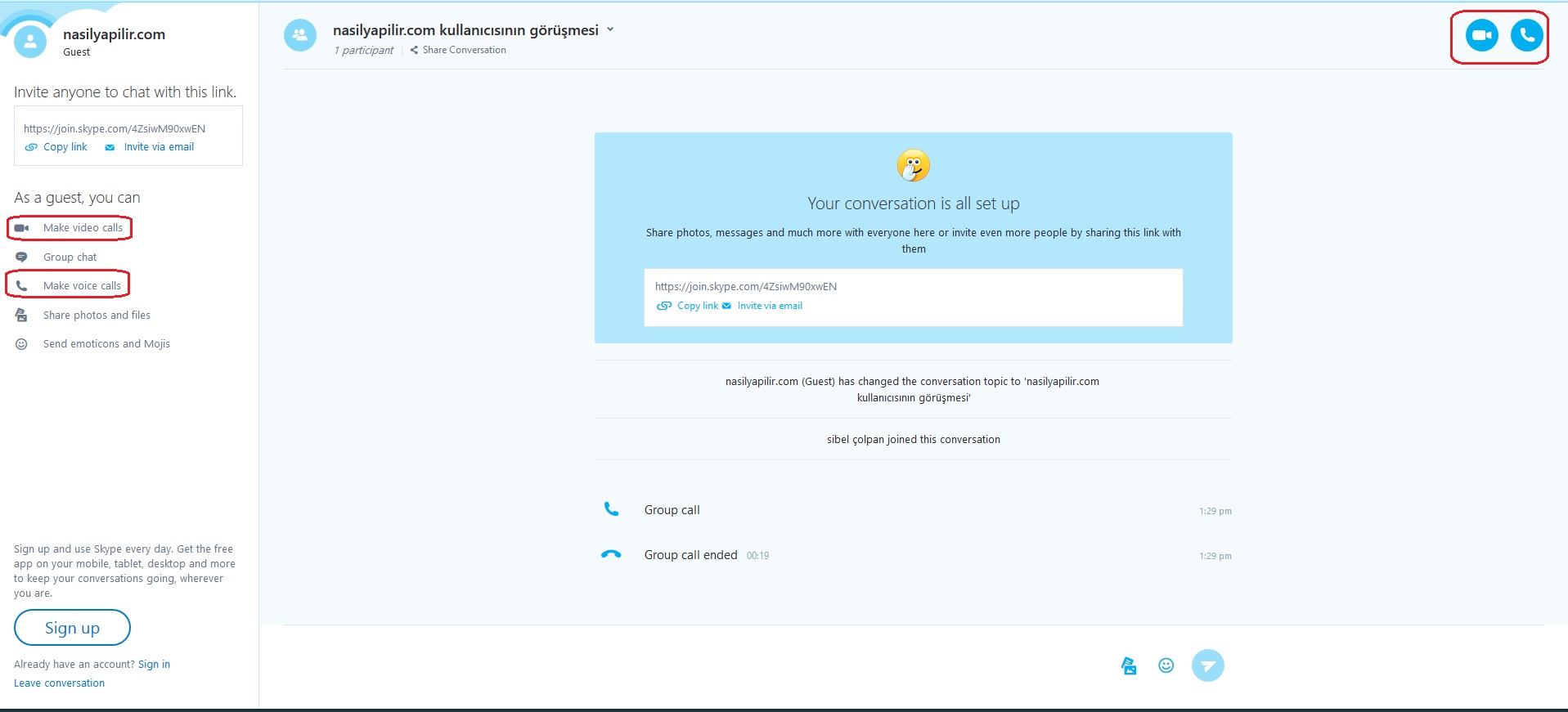Expand the conversation title dropdown arrow
Viewport: 1568px width, 712px height.
click(610, 29)
